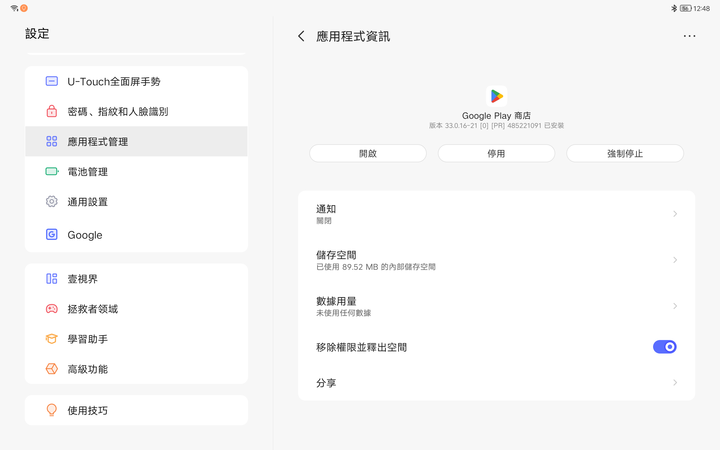Open 壹視界 settings
720x450 pixels.
[x=136, y=279]
